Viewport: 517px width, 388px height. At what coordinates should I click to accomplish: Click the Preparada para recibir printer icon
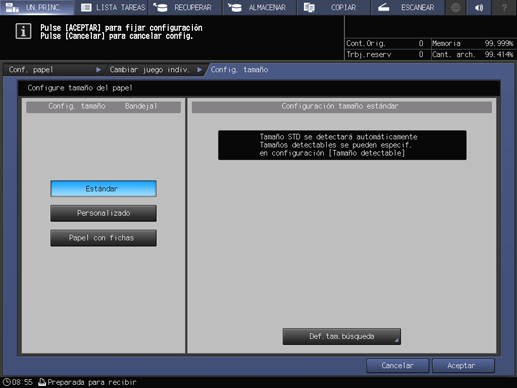click(x=42, y=382)
